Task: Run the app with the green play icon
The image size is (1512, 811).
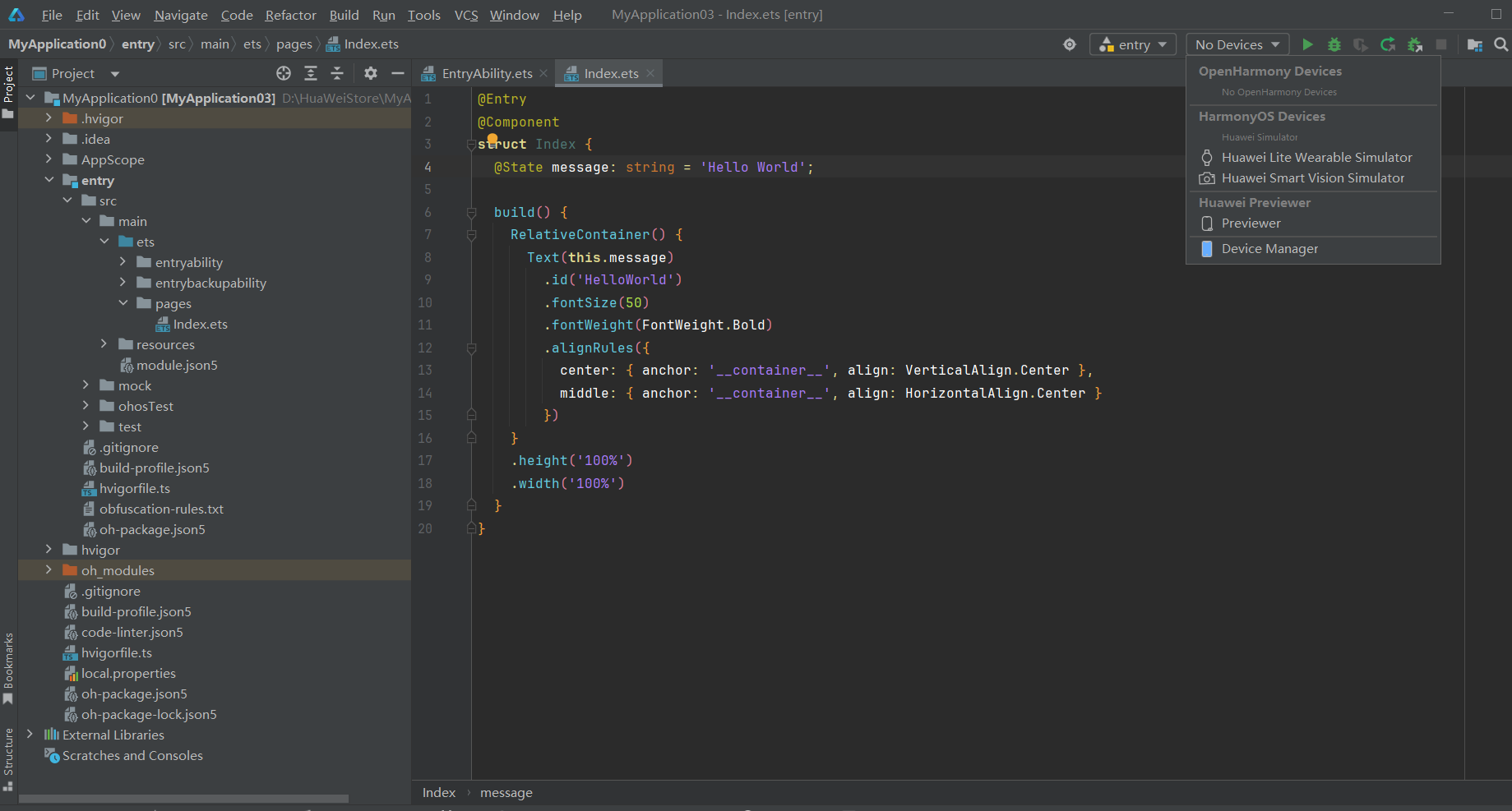Action: pos(1307,44)
